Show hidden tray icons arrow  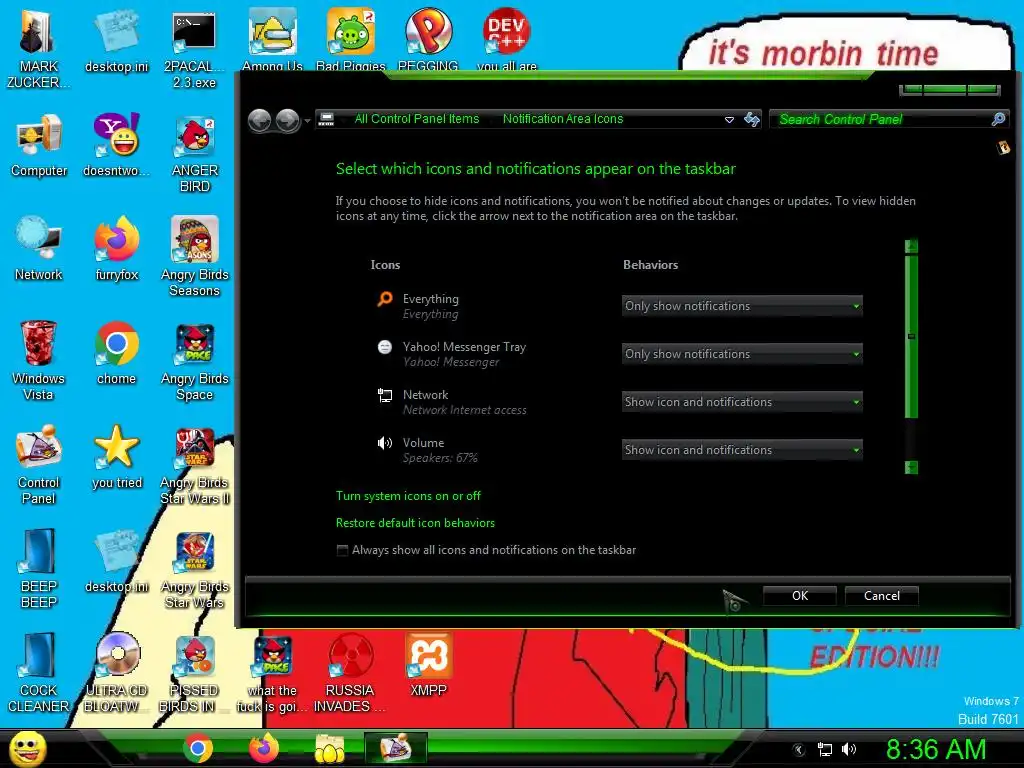(x=799, y=750)
